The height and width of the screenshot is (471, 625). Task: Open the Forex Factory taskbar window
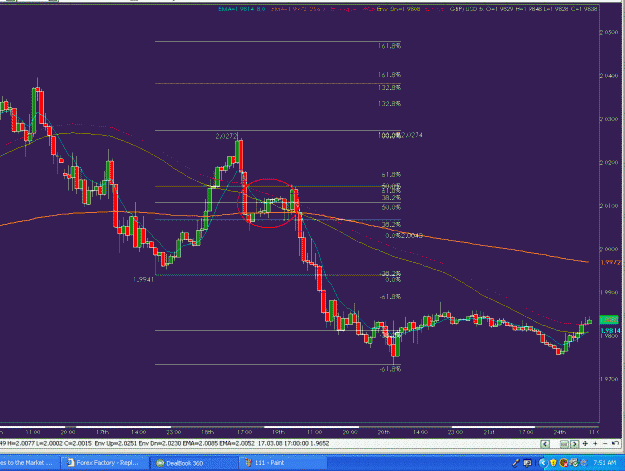(x=104, y=463)
